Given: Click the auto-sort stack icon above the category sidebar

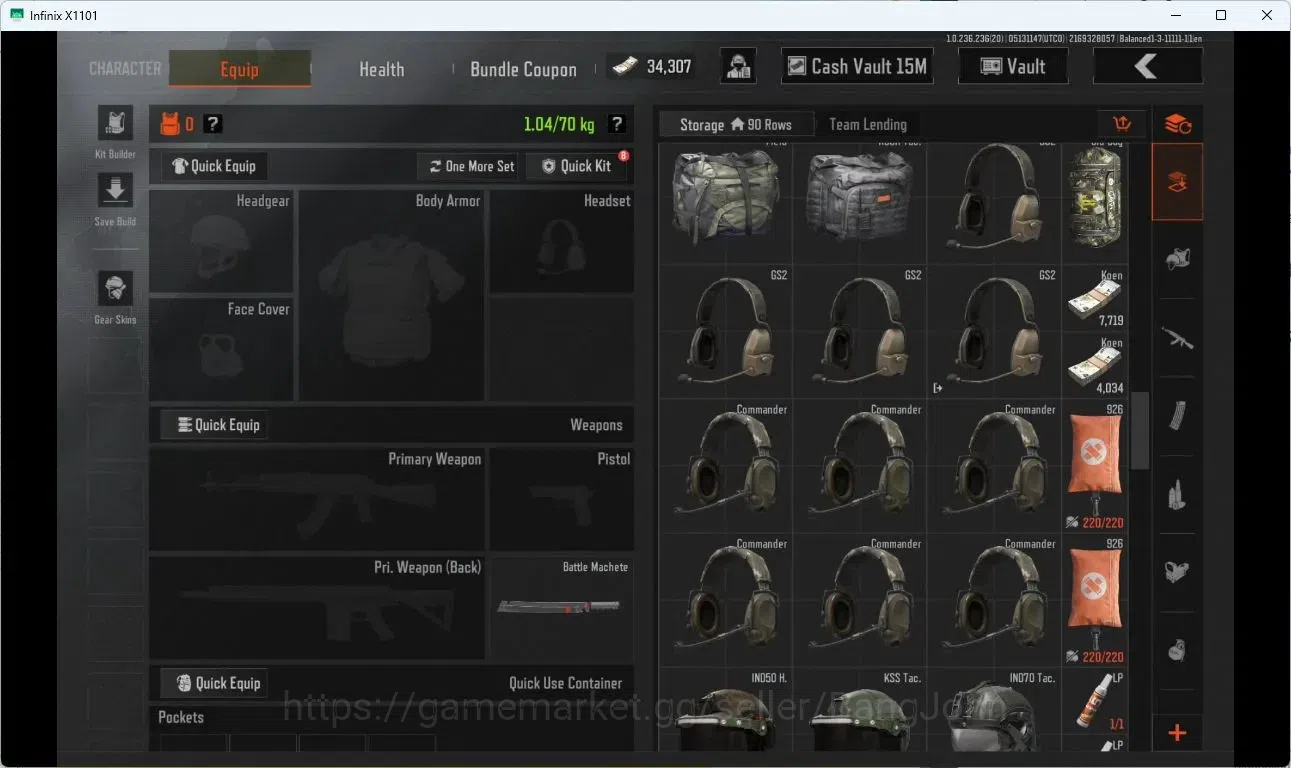Looking at the screenshot, I should pos(1177,124).
